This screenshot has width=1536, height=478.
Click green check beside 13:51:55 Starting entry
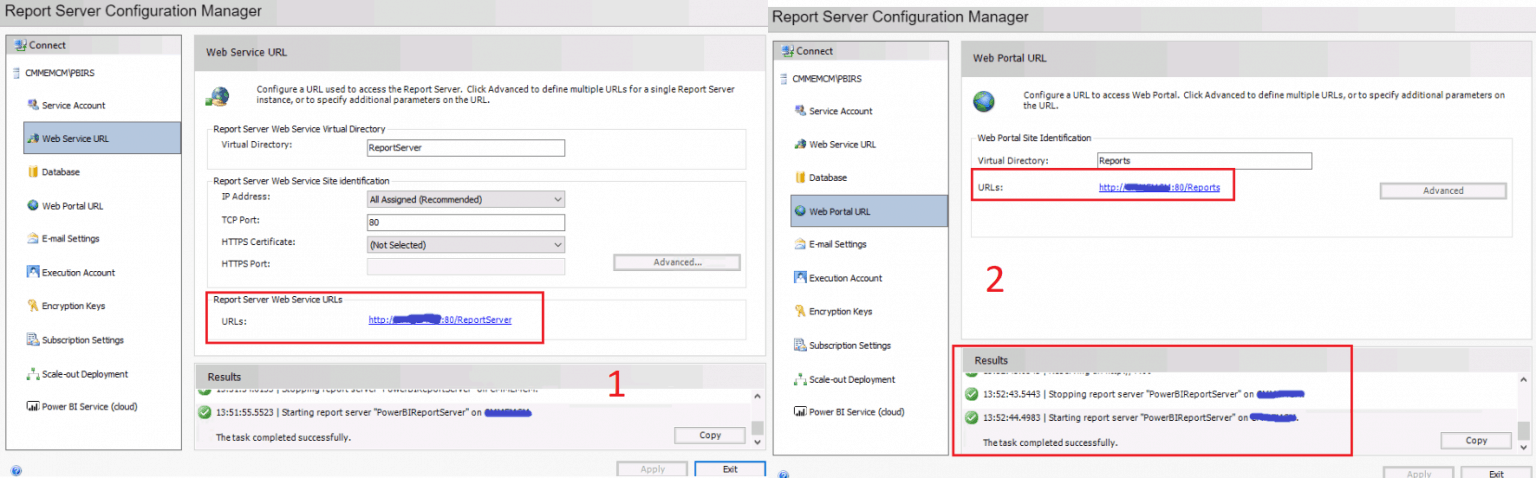point(205,412)
